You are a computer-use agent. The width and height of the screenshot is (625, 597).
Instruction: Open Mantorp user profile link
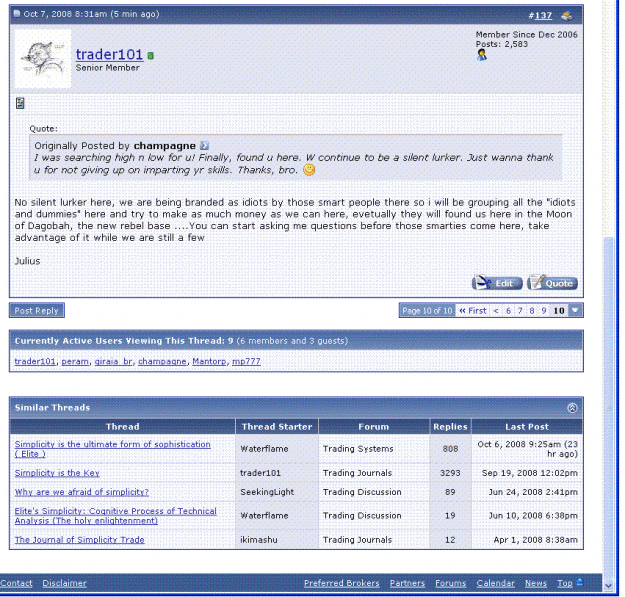click(x=209, y=361)
